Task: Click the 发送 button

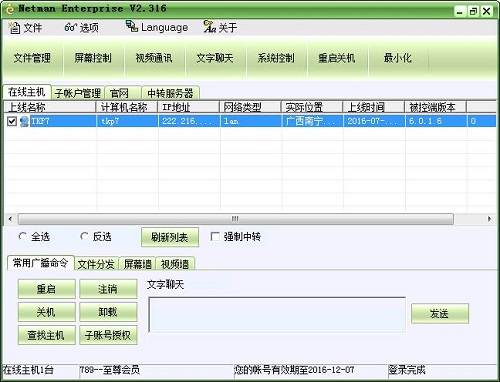Action: click(x=440, y=313)
